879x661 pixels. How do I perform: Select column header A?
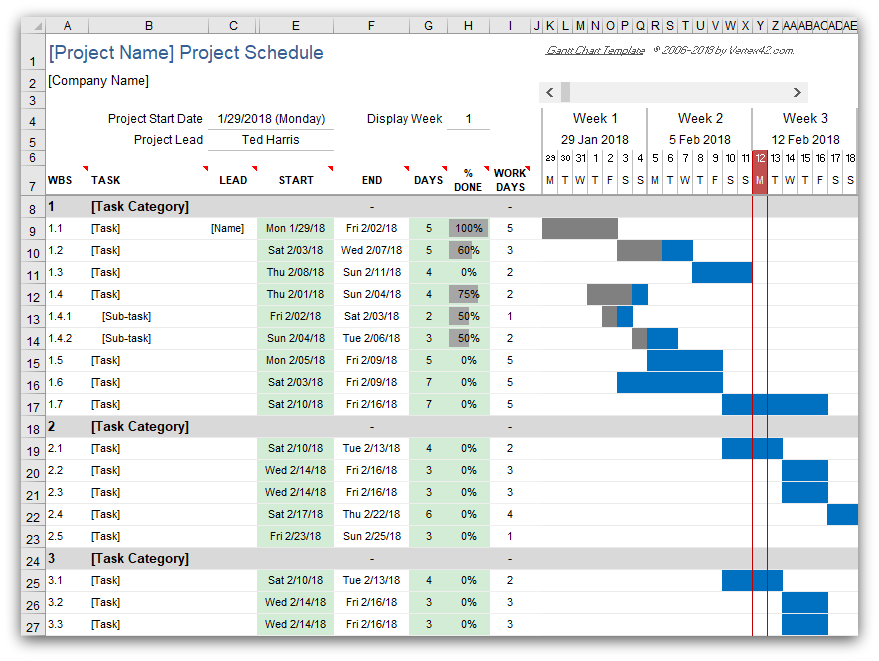pyautogui.click(x=67, y=26)
